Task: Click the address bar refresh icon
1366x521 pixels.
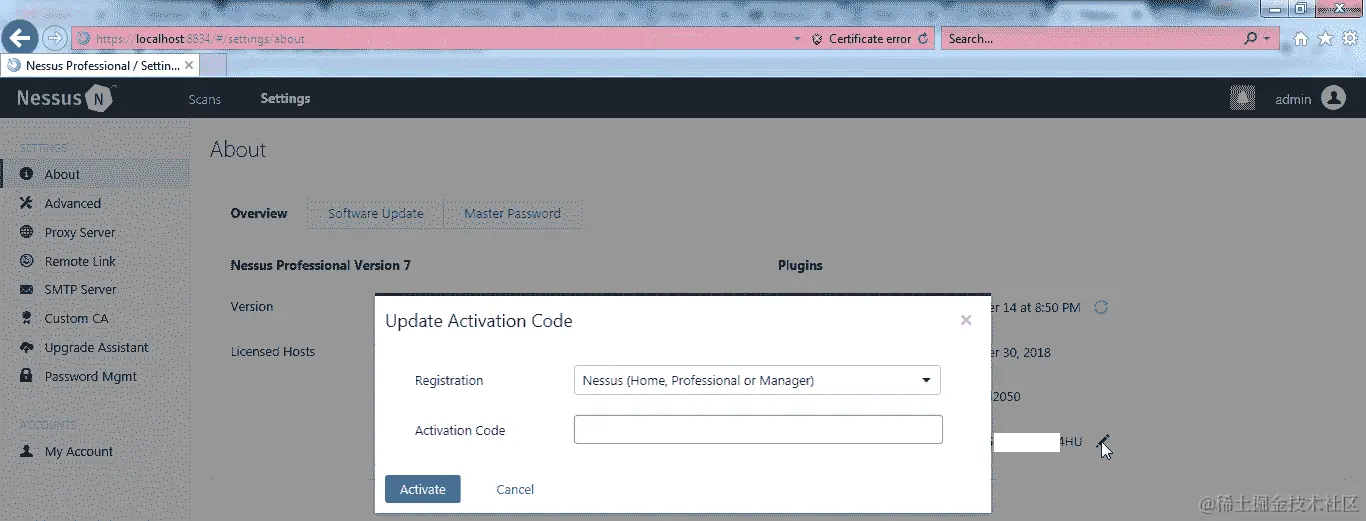Action: [x=923, y=39]
